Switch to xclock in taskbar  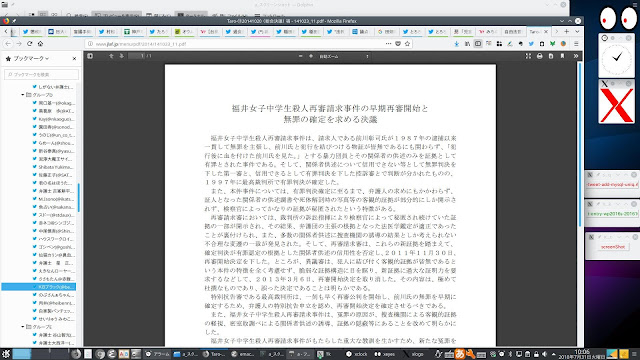coord(357,354)
